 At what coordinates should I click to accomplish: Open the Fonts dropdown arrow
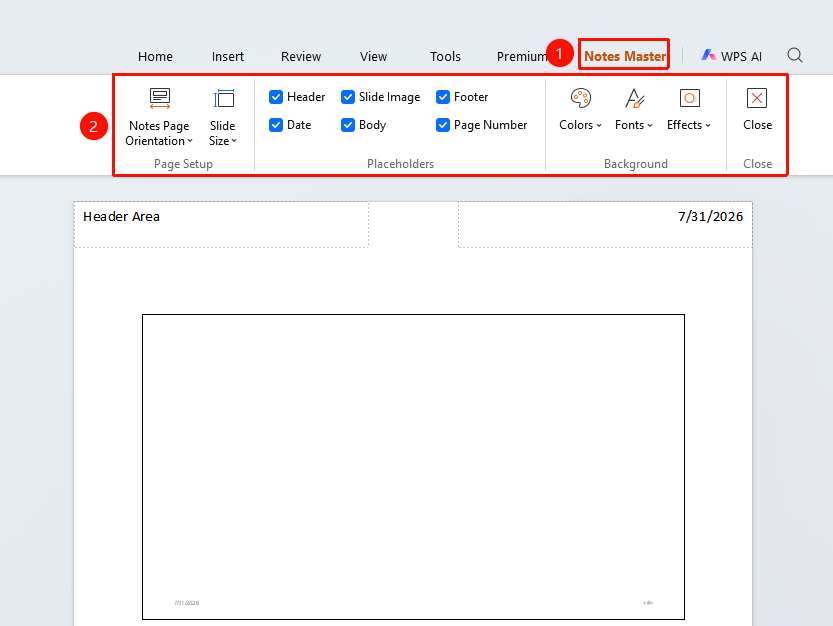(x=650, y=125)
